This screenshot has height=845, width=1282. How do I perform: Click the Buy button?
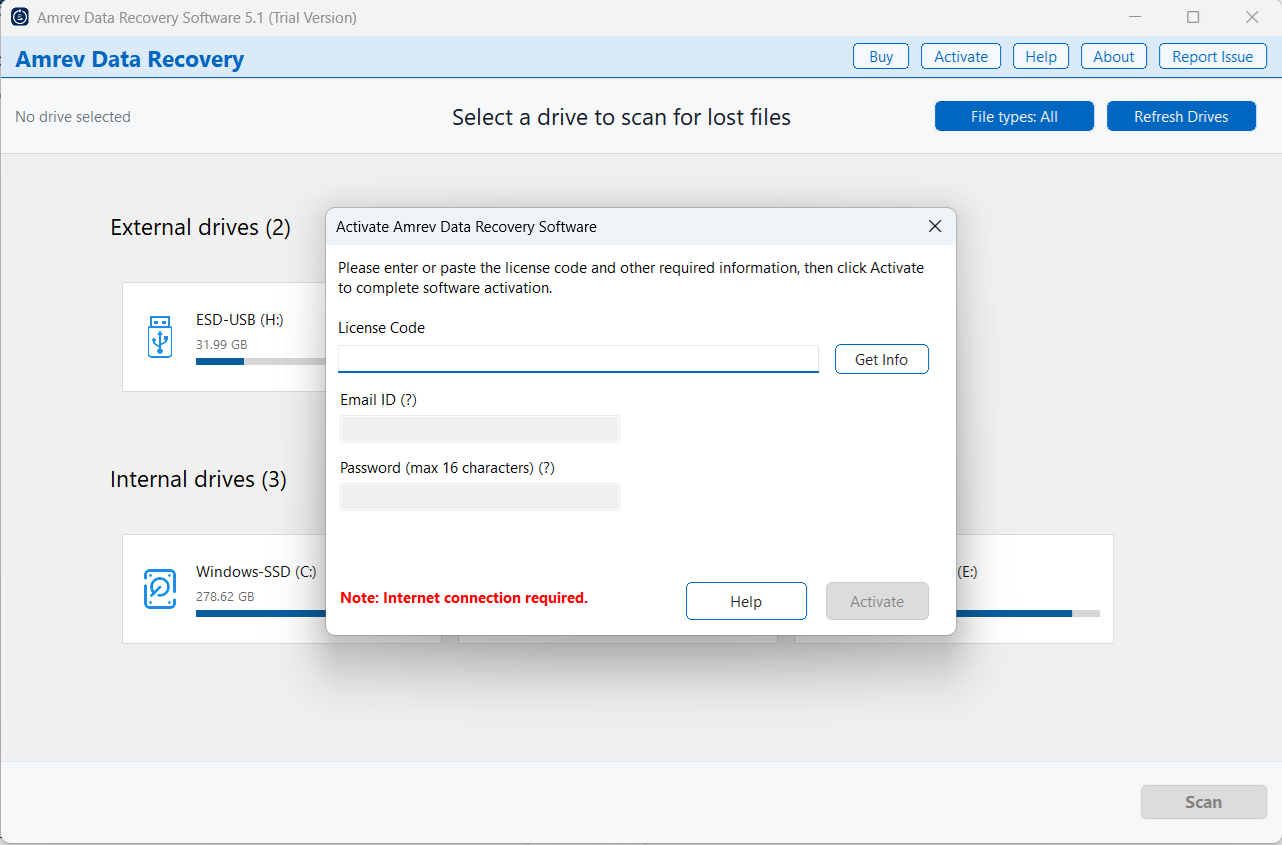pos(881,57)
